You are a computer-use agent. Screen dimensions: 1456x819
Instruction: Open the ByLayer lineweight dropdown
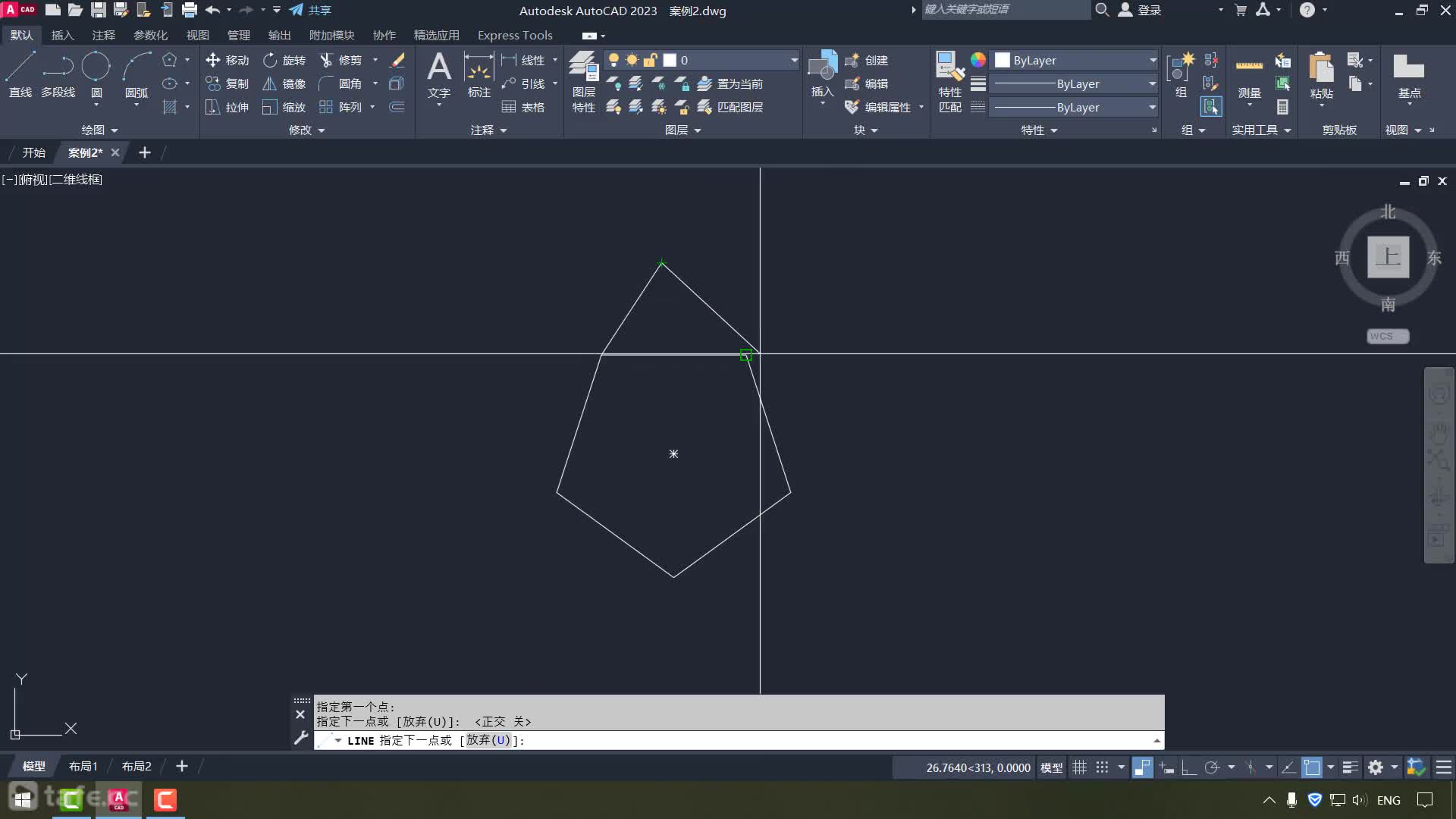coord(1075,83)
